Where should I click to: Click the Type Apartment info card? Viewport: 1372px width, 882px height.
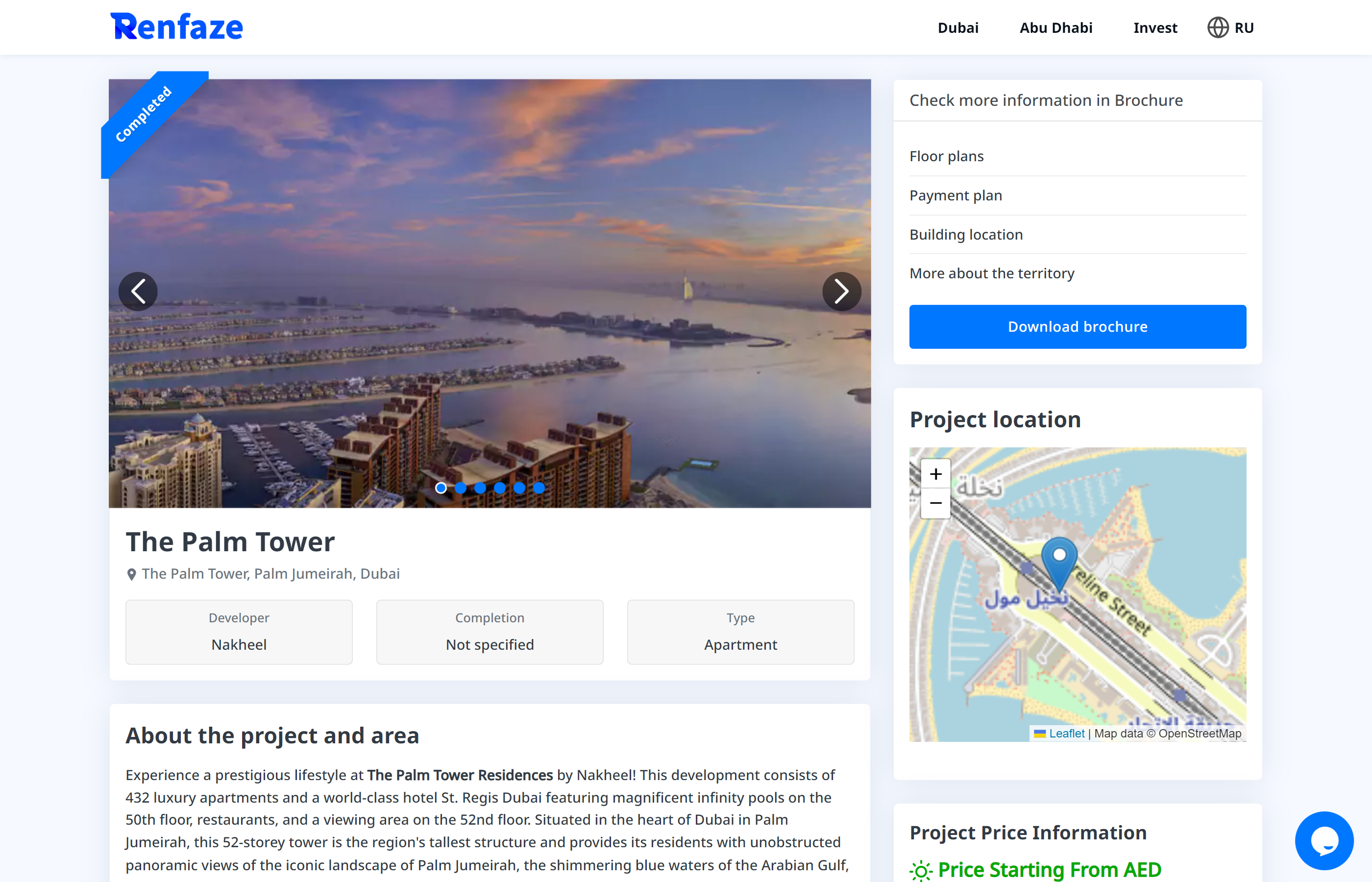[x=740, y=632]
